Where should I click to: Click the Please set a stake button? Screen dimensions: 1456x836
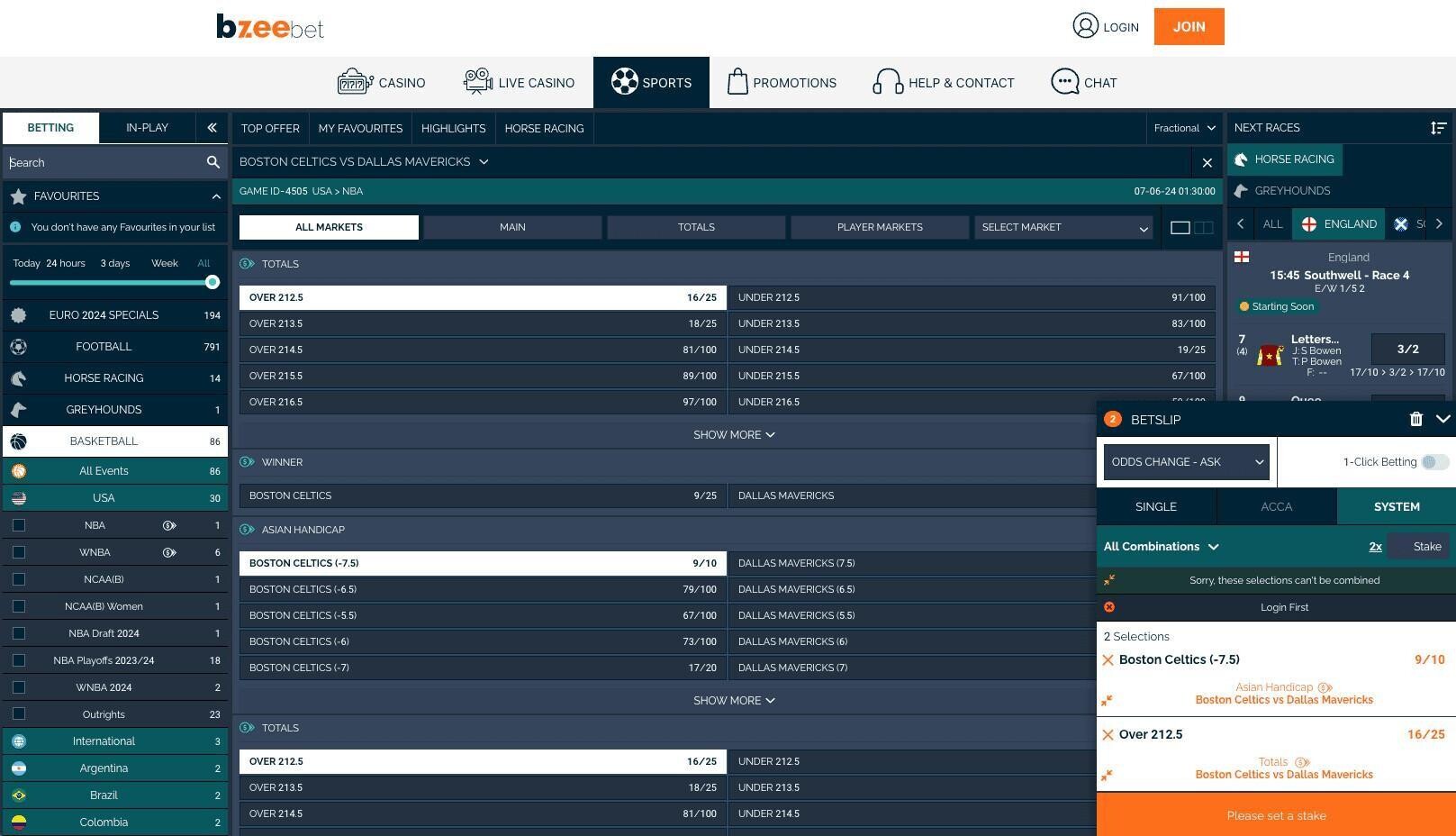coord(1276,815)
